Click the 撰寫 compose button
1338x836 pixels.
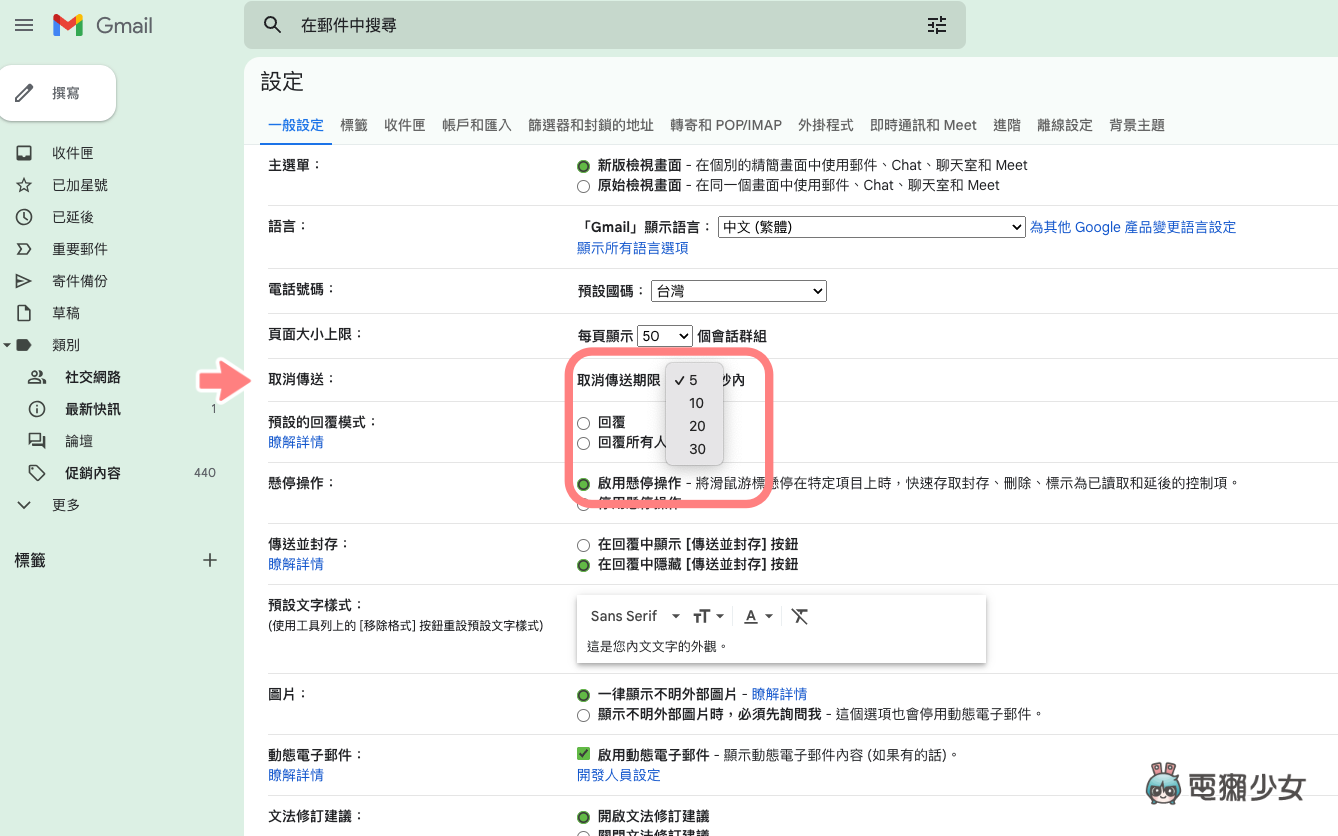[x=58, y=93]
